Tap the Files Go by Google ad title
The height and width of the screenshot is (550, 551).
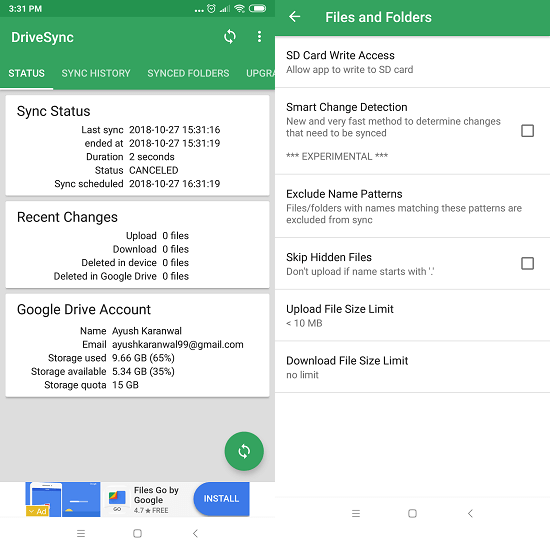point(156,495)
